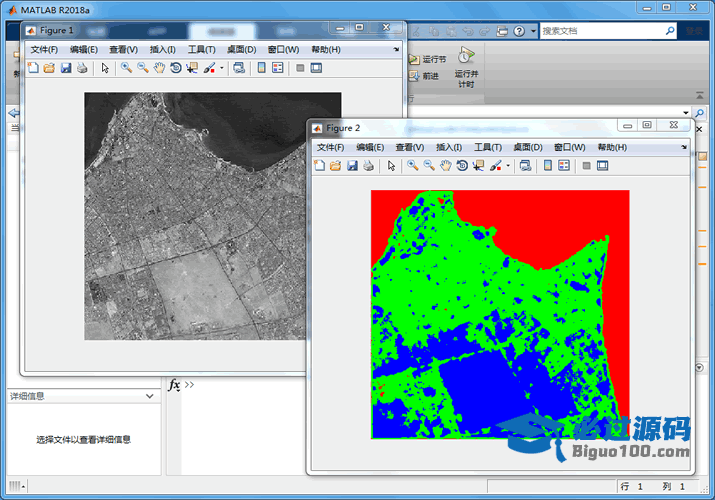Viewport: 715px width, 500px height.
Task: Show plot tools and dock Figure 1
Action: click(316, 68)
